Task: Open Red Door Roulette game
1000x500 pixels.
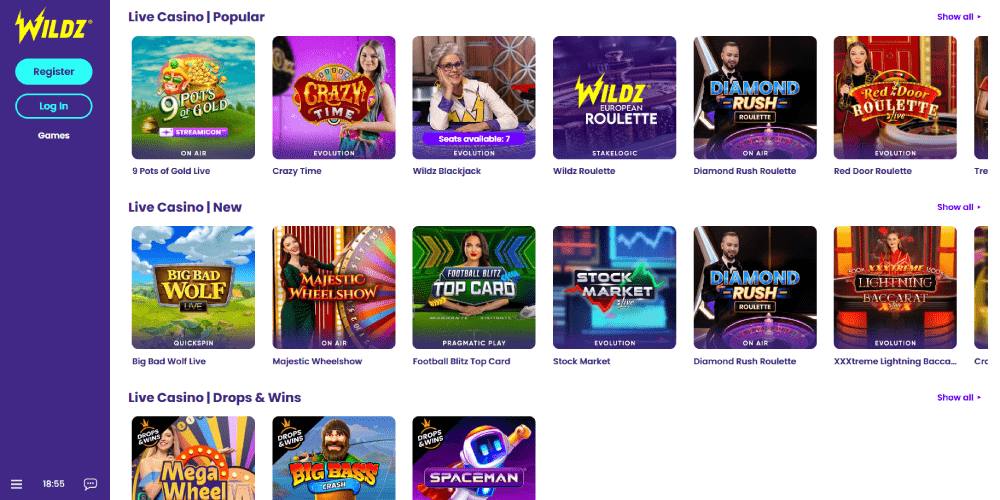Action: [895, 98]
